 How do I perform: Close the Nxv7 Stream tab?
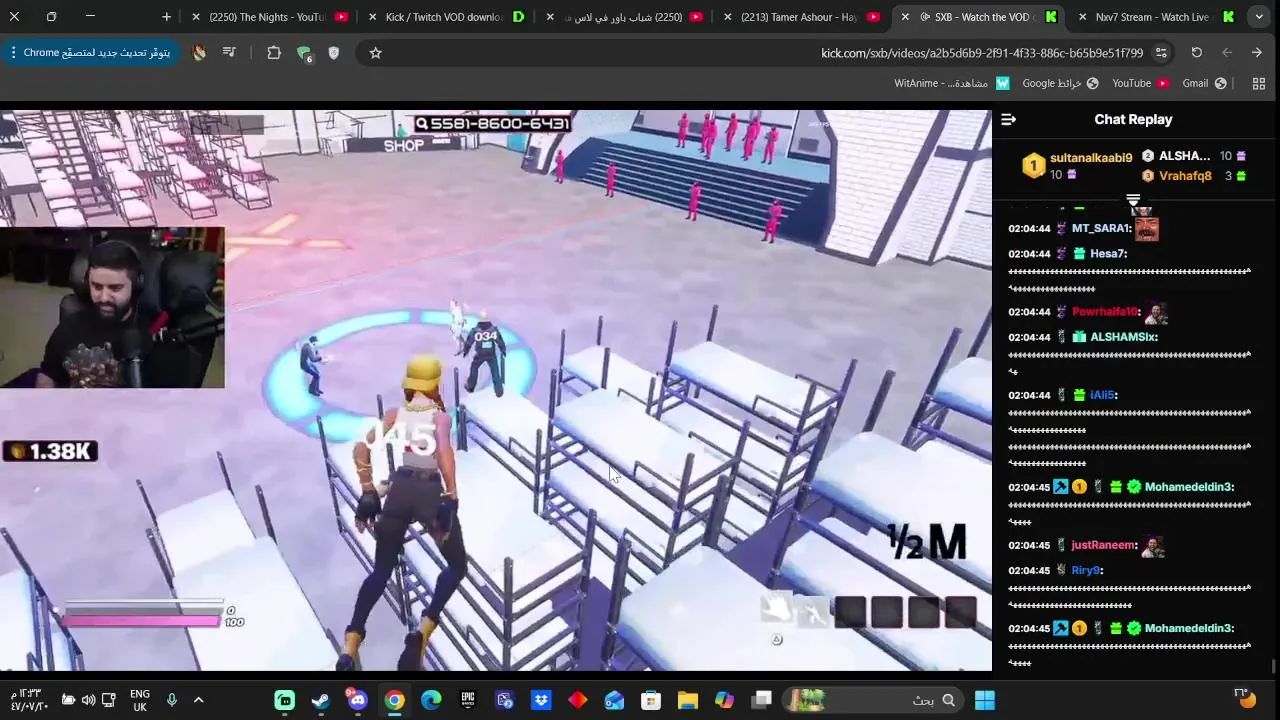coord(1082,17)
